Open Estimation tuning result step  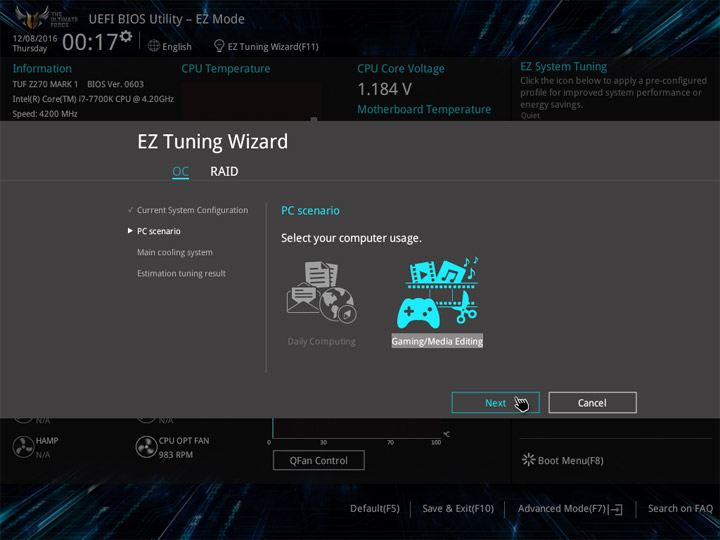pos(181,273)
